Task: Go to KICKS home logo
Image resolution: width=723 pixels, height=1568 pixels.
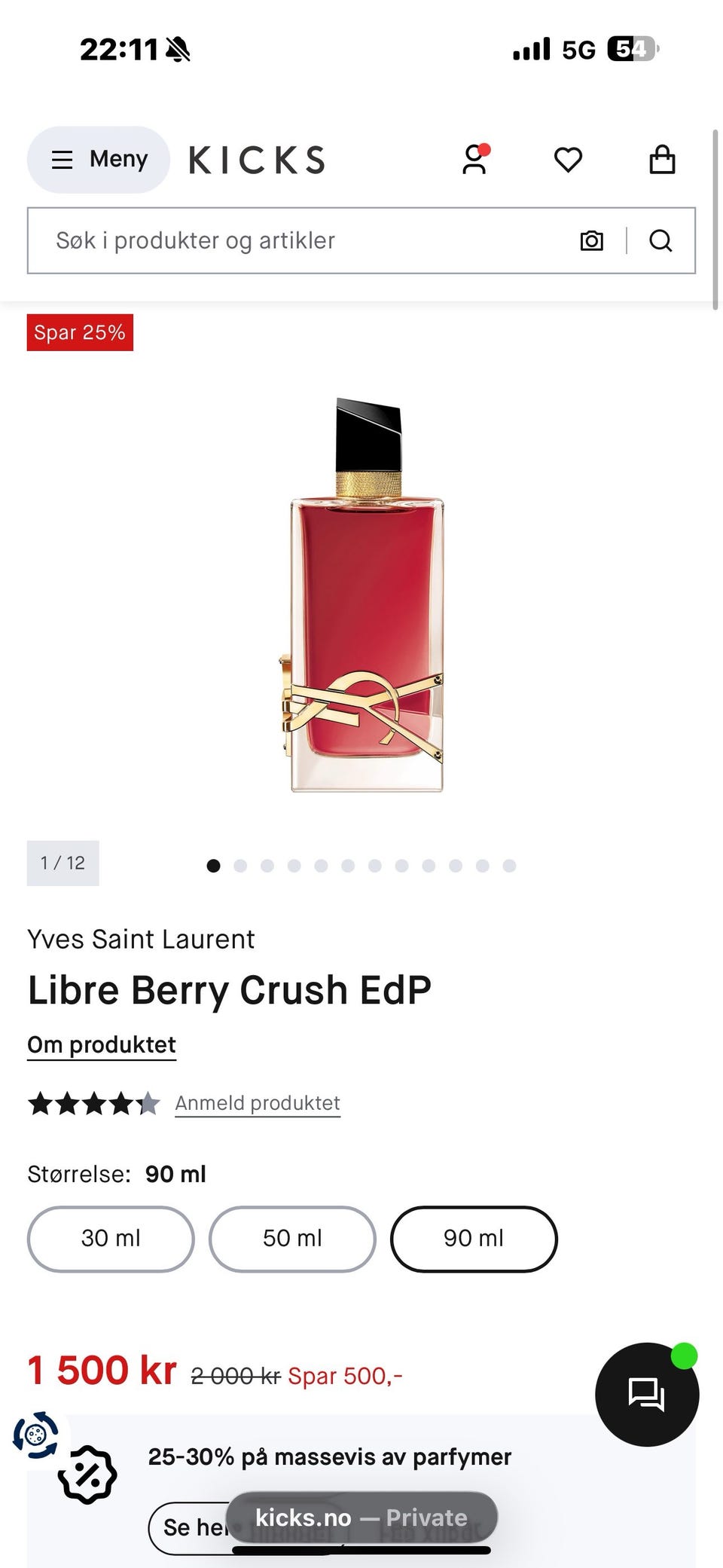Action: click(x=257, y=160)
